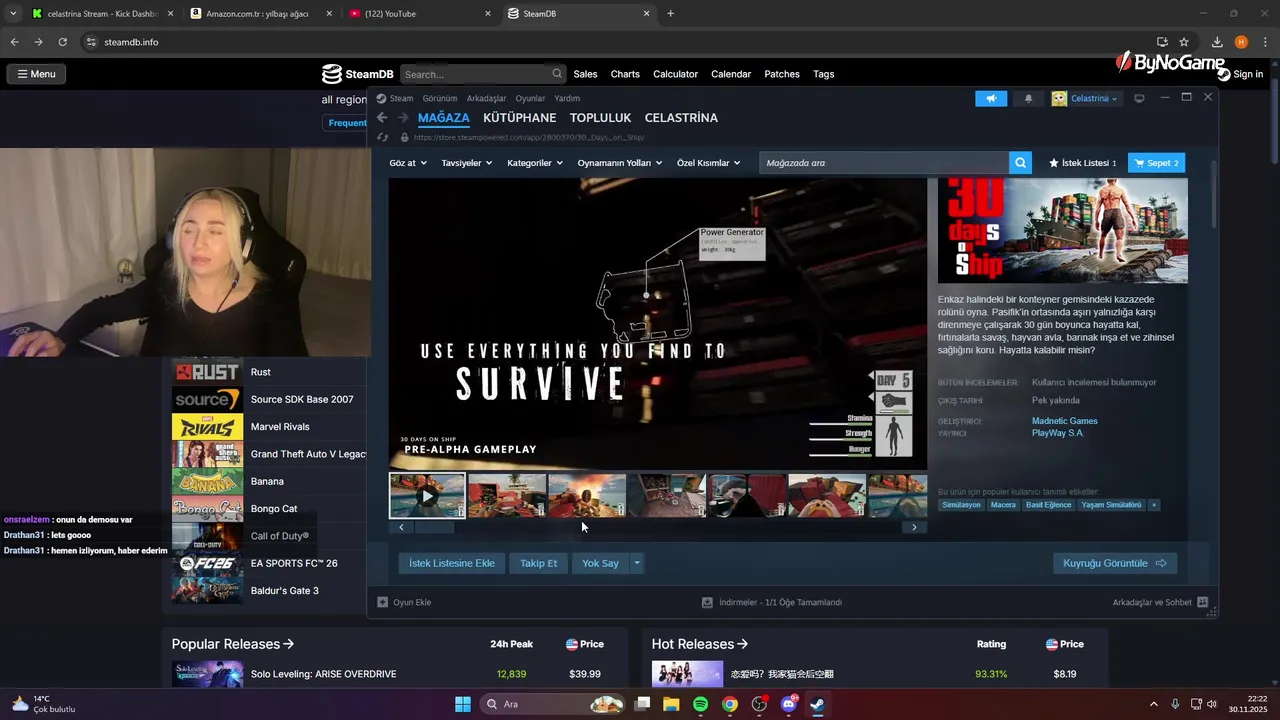1280x720 pixels.
Task: Open Chrome tab search dropdown
Action: (x=12, y=14)
